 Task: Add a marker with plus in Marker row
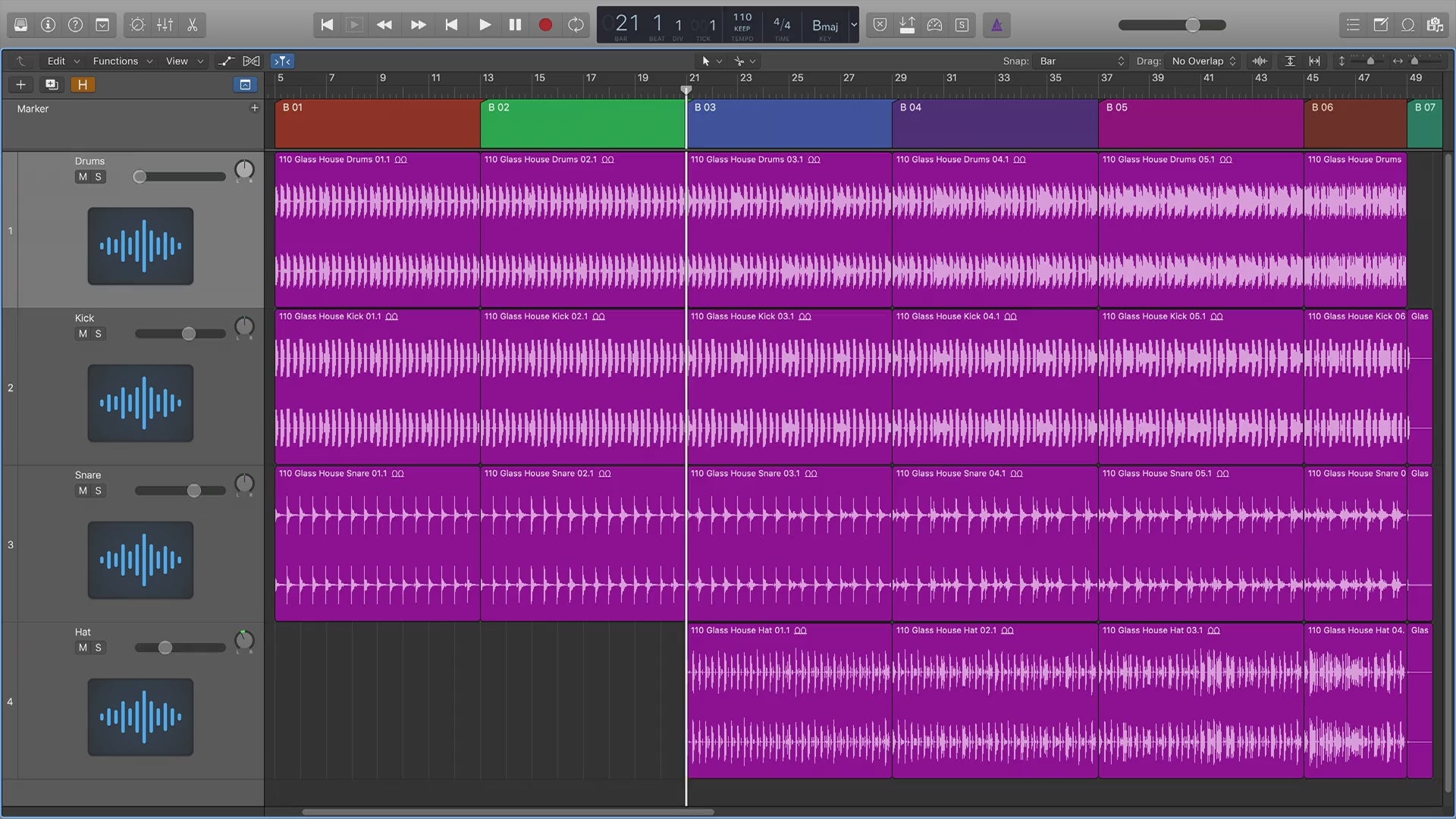pos(254,108)
